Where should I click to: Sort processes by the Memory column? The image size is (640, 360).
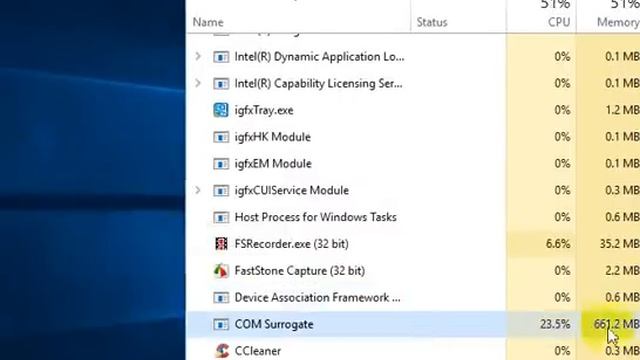(618, 22)
